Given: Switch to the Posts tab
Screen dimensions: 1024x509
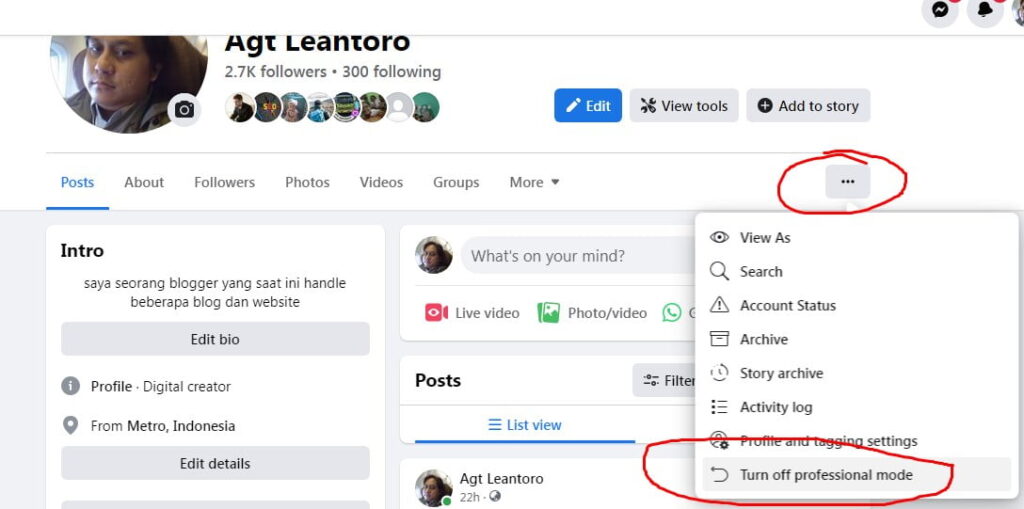Looking at the screenshot, I should 77,182.
